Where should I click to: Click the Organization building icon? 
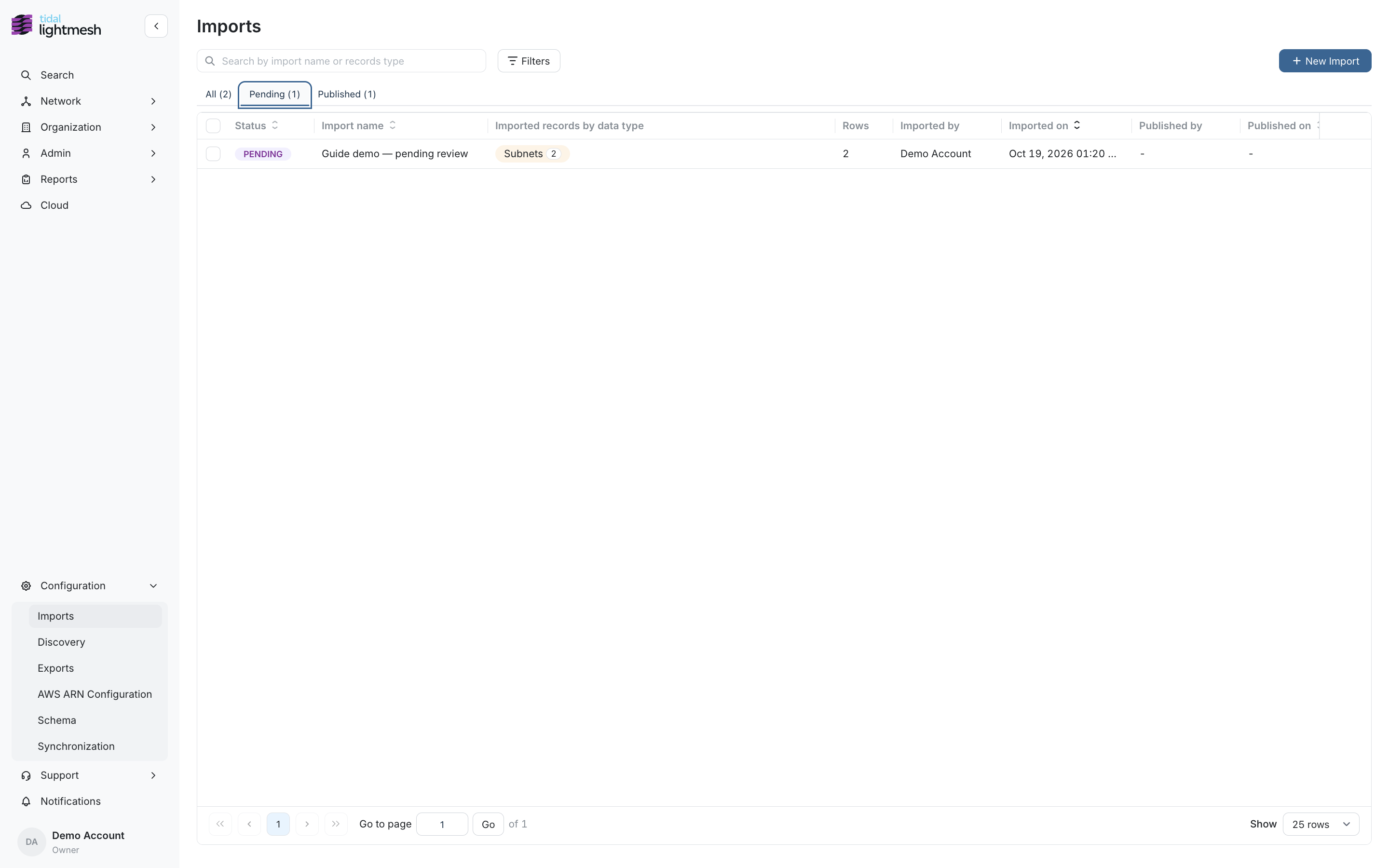[x=26, y=127]
